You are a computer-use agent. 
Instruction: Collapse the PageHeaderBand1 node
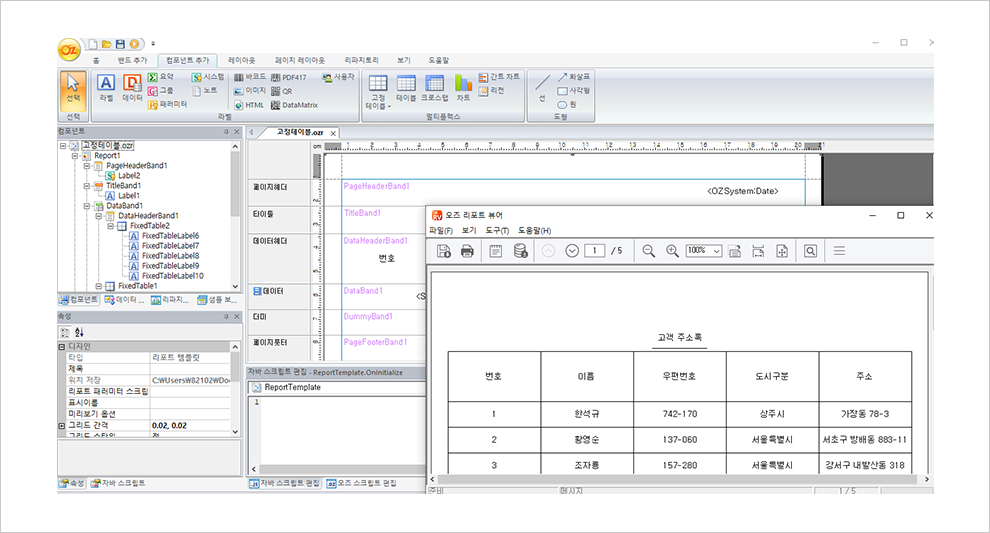pyautogui.click(x=86, y=166)
